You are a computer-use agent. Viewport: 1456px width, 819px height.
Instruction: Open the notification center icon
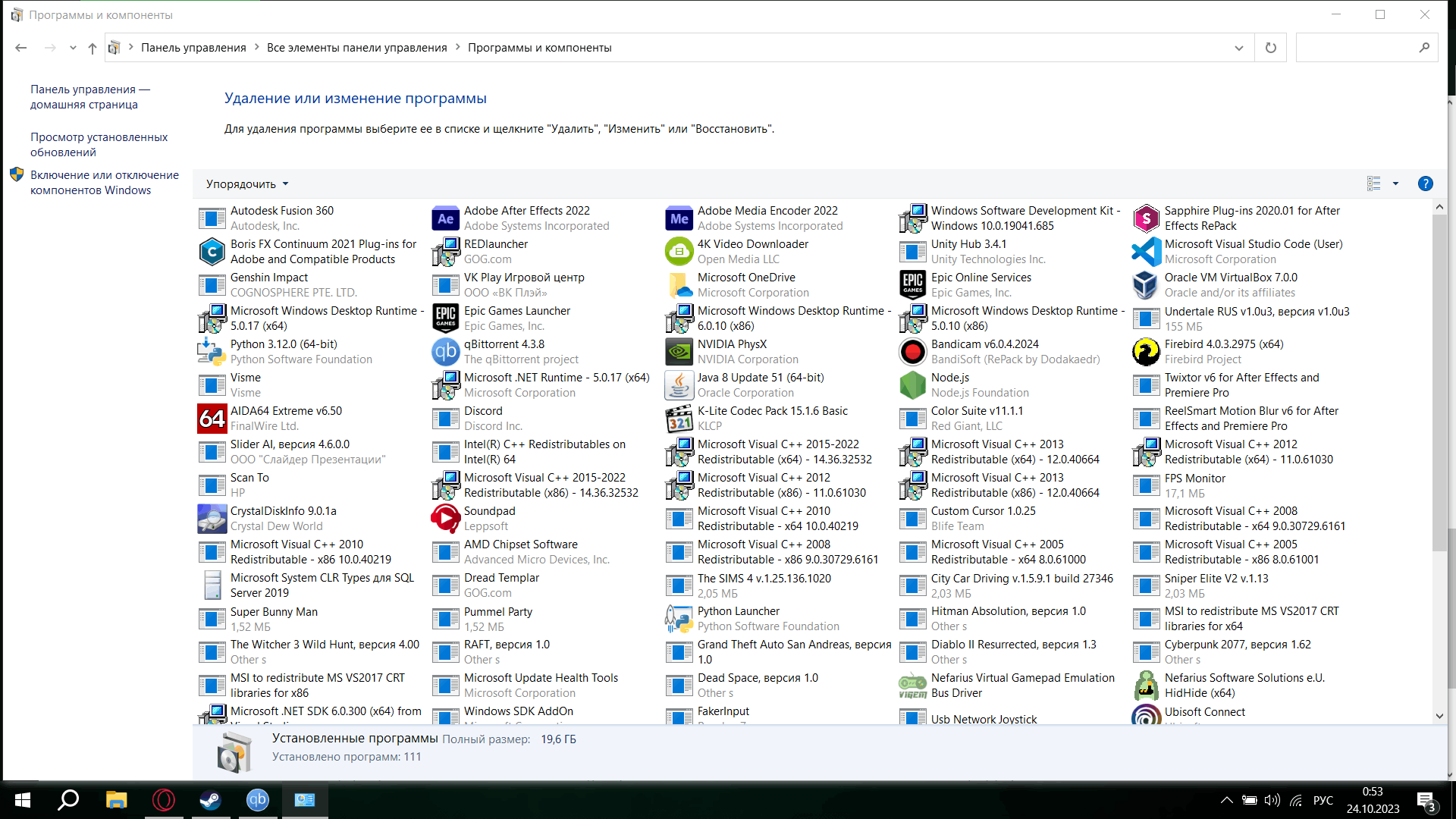(x=1426, y=801)
